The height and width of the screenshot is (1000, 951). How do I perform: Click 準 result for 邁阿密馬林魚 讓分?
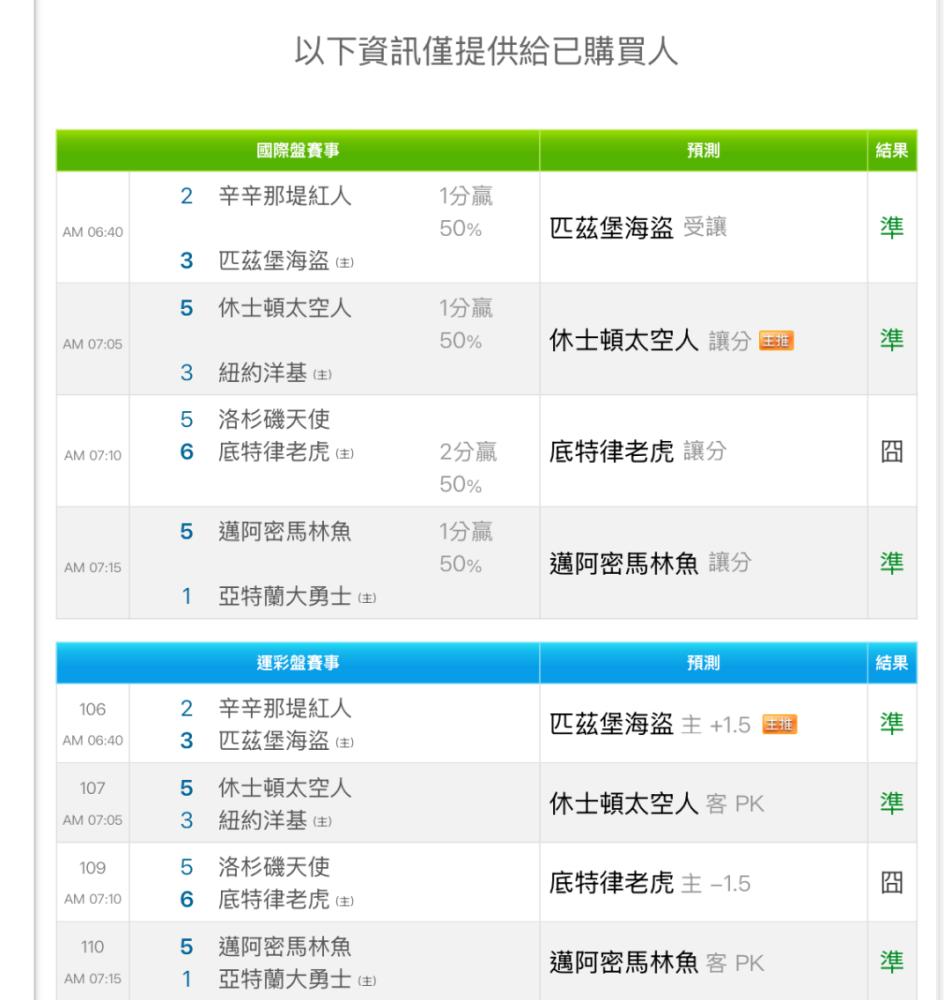coord(892,563)
